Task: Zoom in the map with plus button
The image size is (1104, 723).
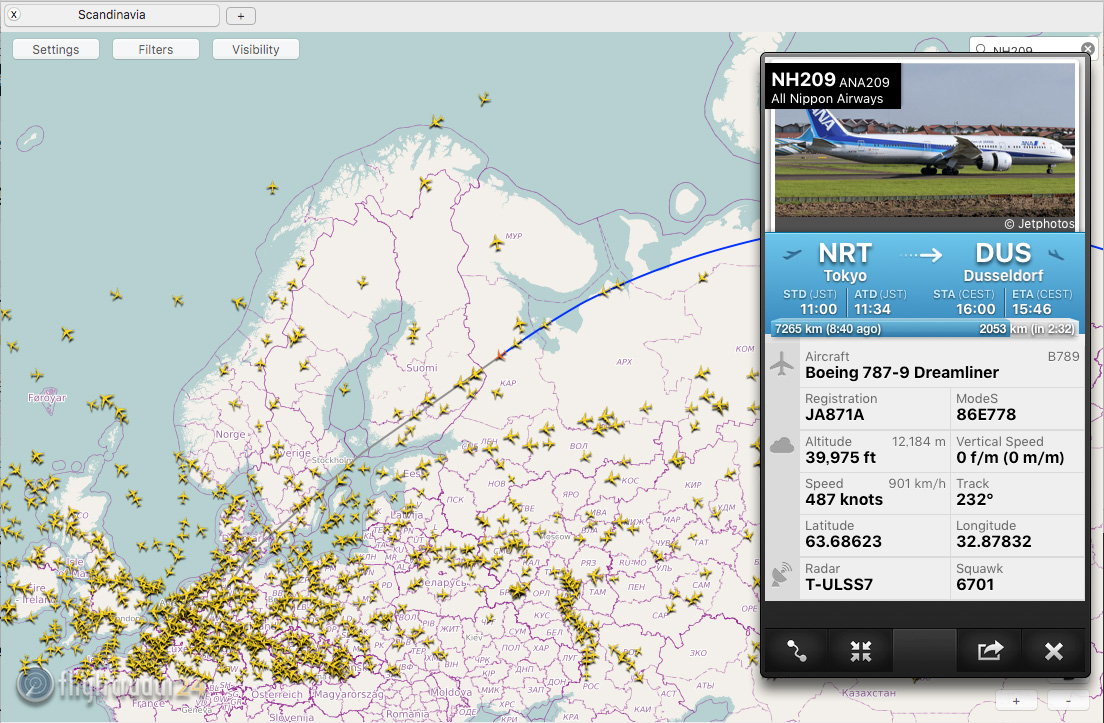Action: click(x=1016, y=700)
